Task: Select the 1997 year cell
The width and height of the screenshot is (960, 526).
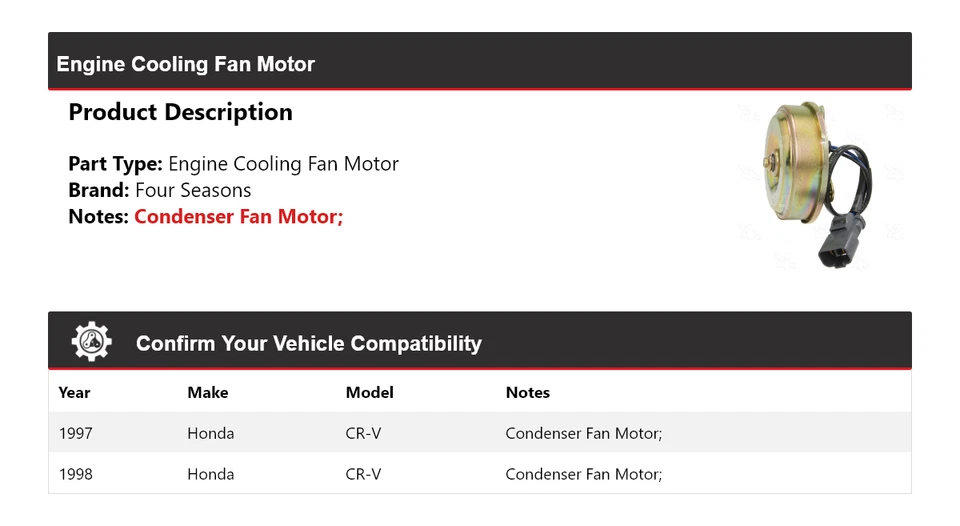Action: point(76,433)
